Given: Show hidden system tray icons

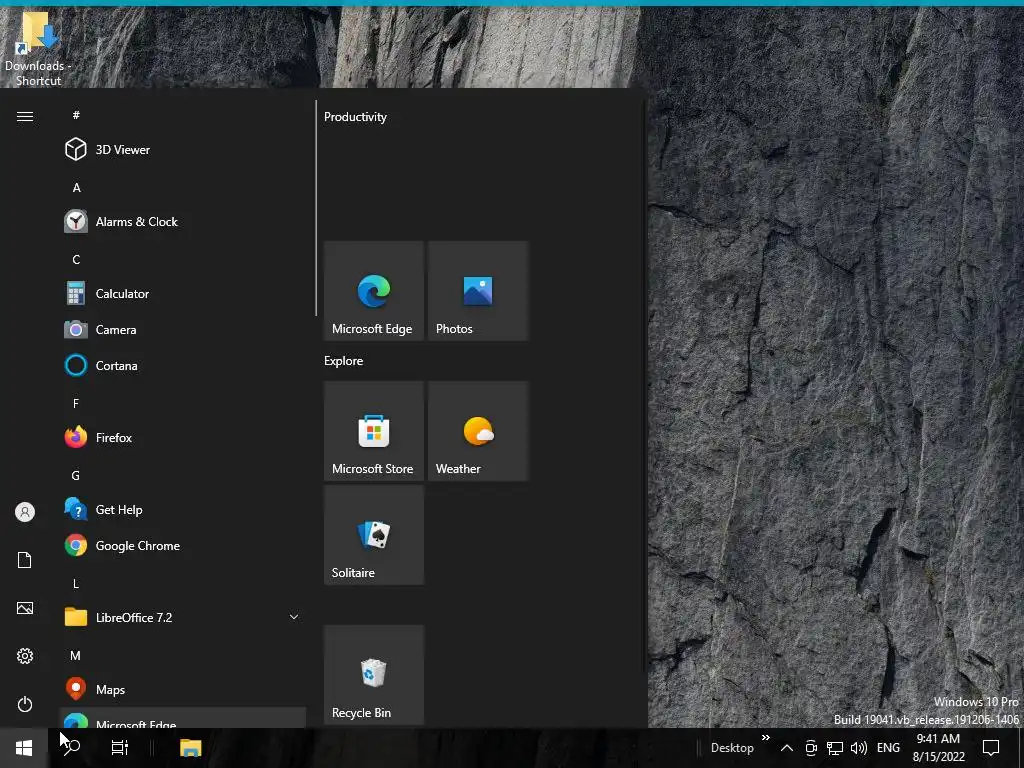Looking at the screenshot, I should pos(787,748).
